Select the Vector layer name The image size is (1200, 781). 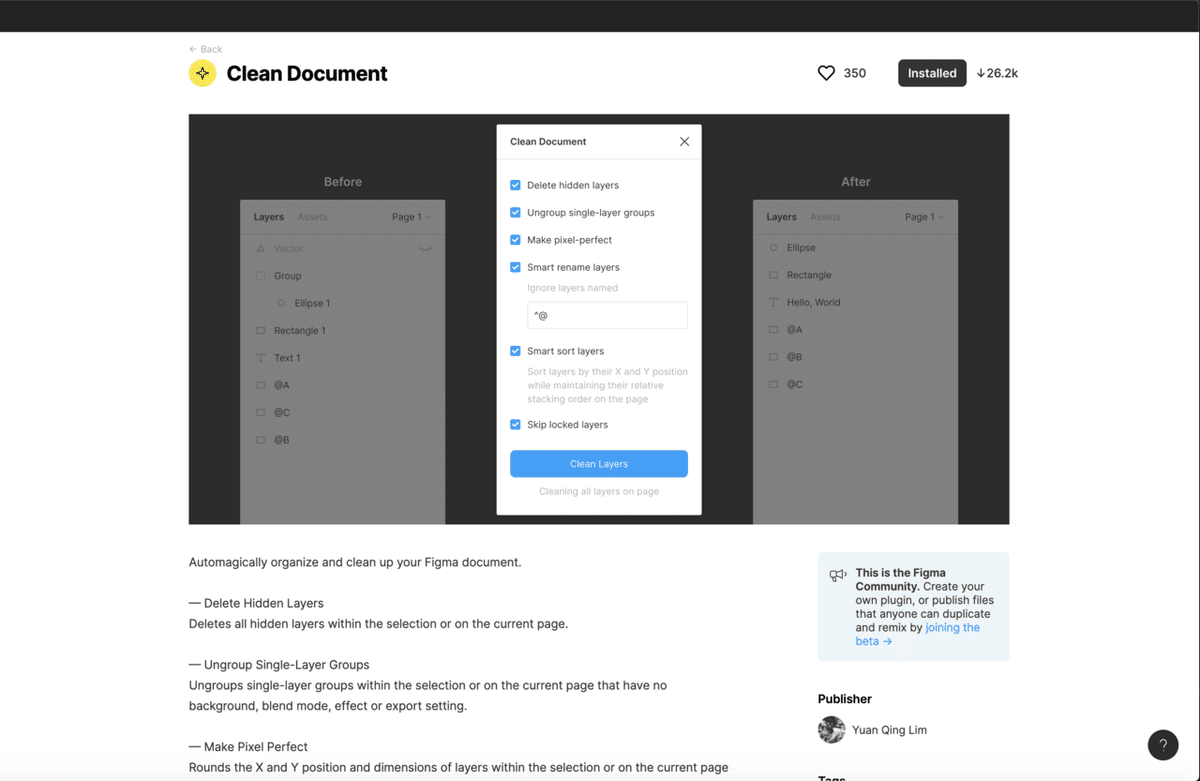[289, 248]
